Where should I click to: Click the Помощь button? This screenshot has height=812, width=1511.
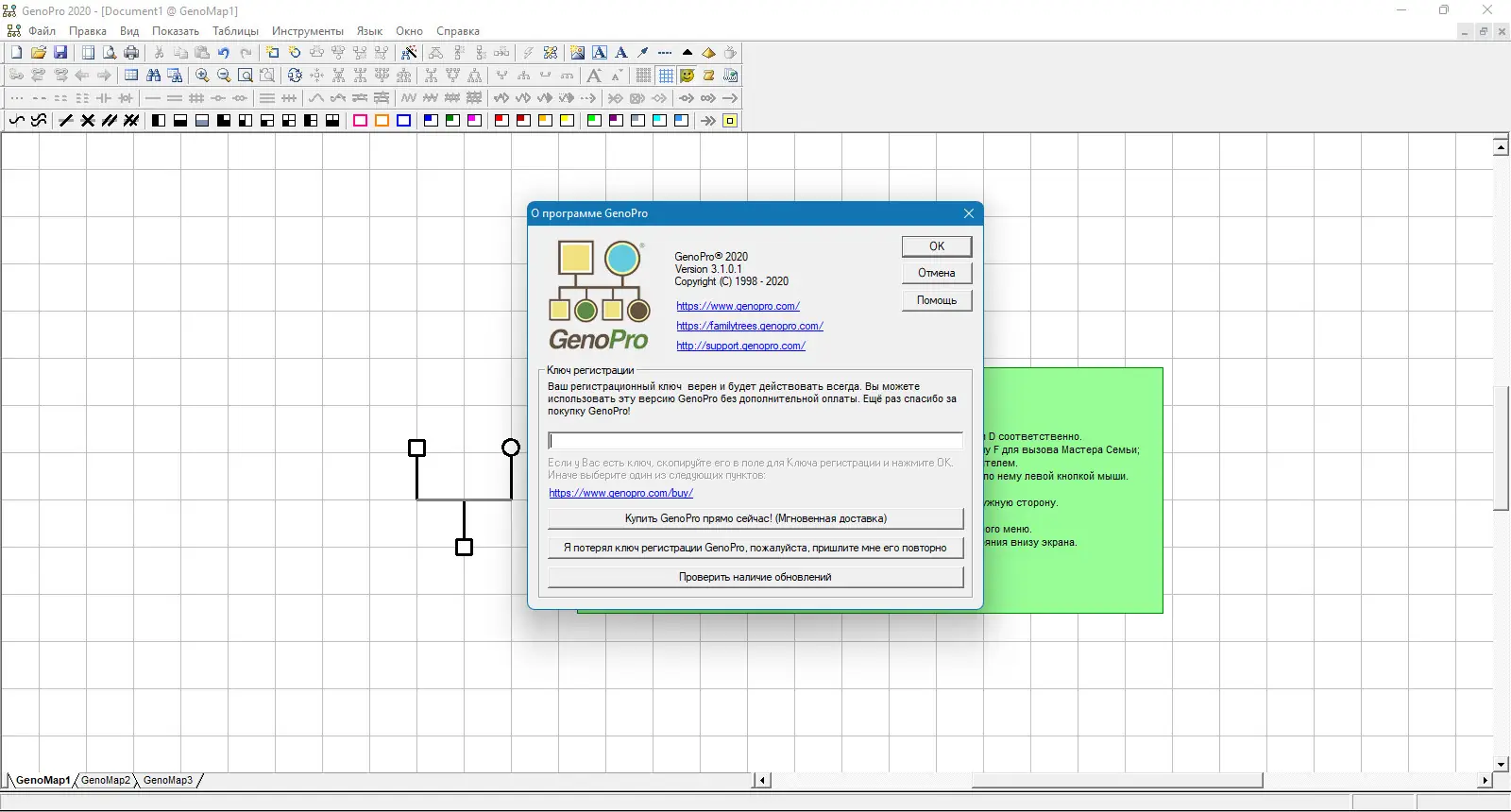click(x=937, y=300)
